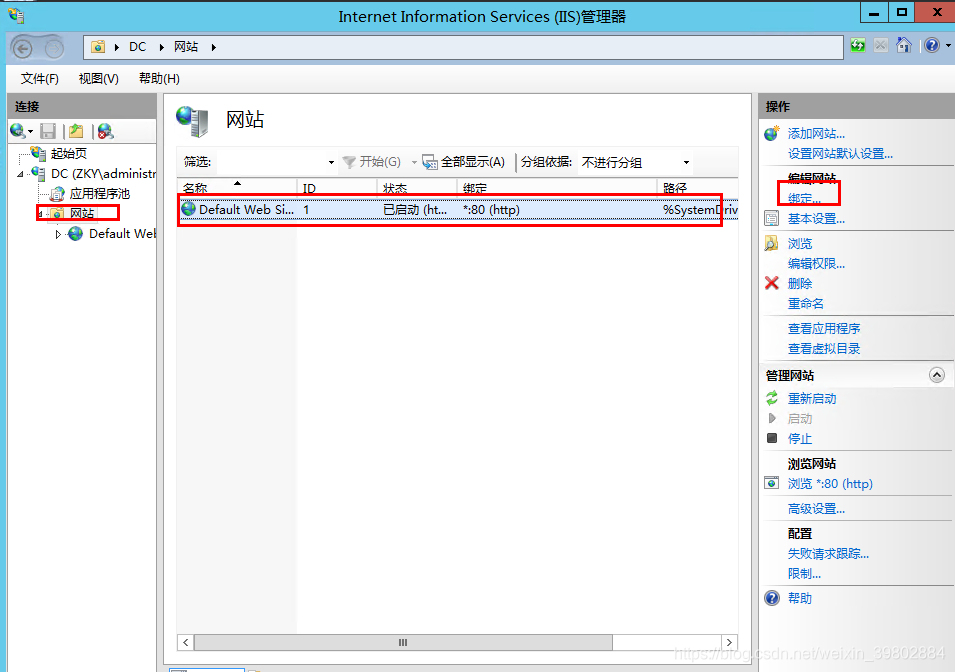Click the back navigation arrow button

pos(23,48)
